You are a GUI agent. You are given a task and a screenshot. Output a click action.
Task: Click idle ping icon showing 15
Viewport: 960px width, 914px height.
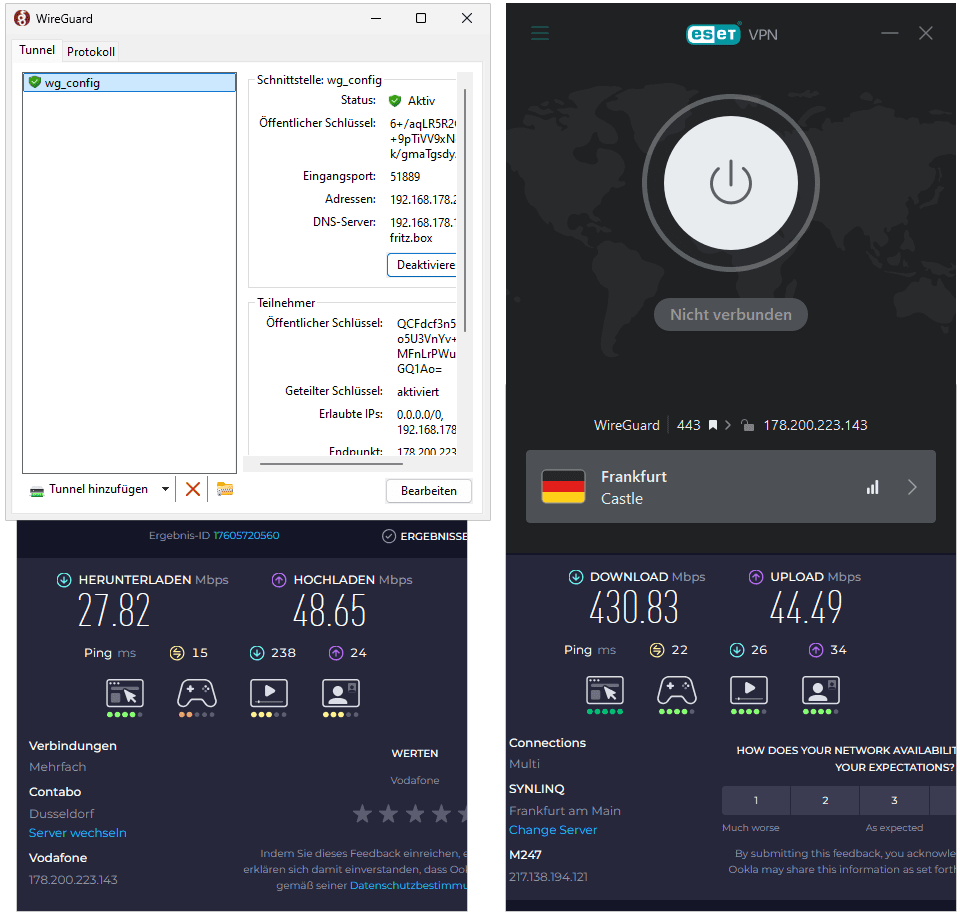coord(177,653)
